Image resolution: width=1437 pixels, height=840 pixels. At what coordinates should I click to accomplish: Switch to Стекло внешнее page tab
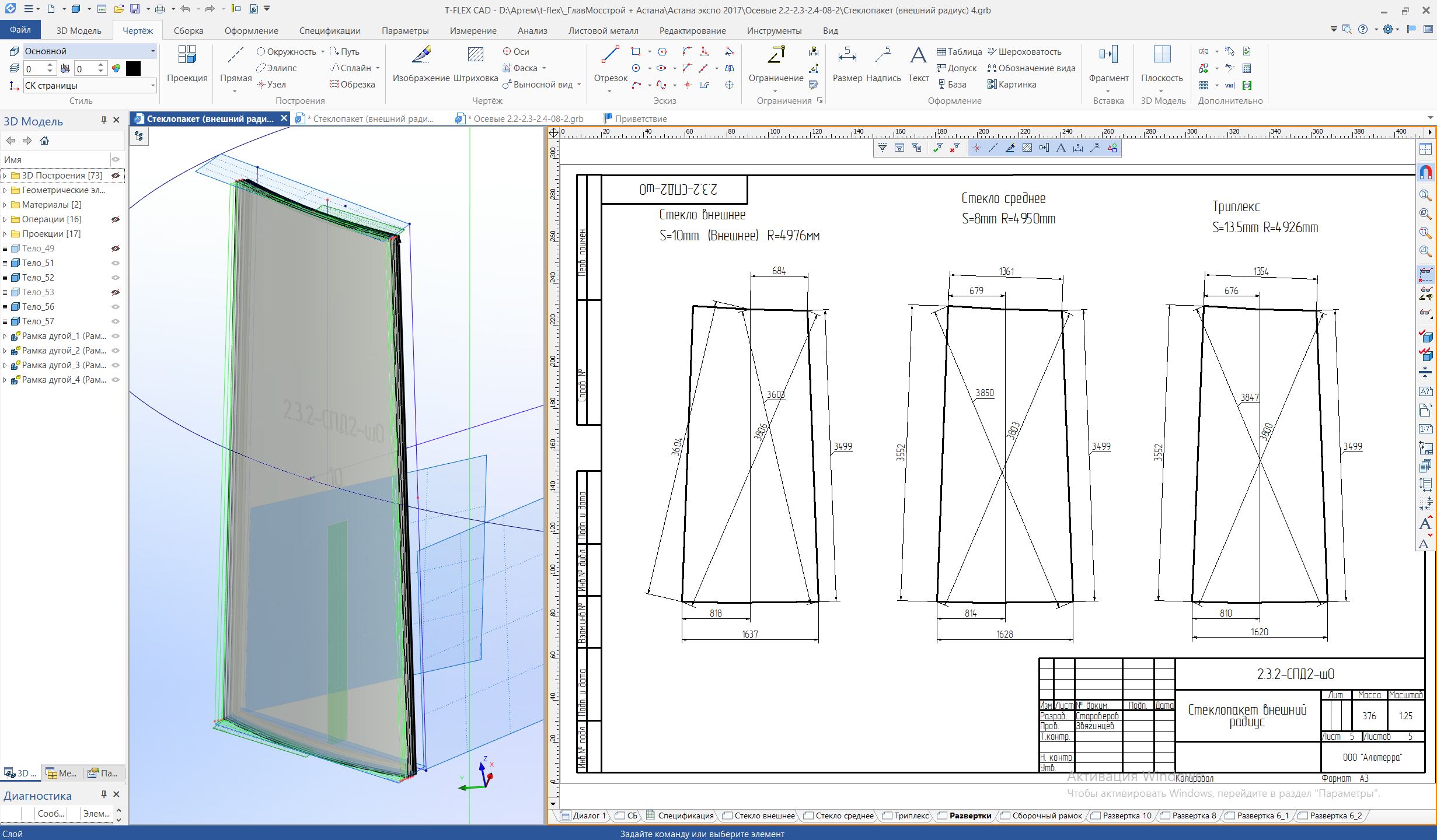point(759,815)
